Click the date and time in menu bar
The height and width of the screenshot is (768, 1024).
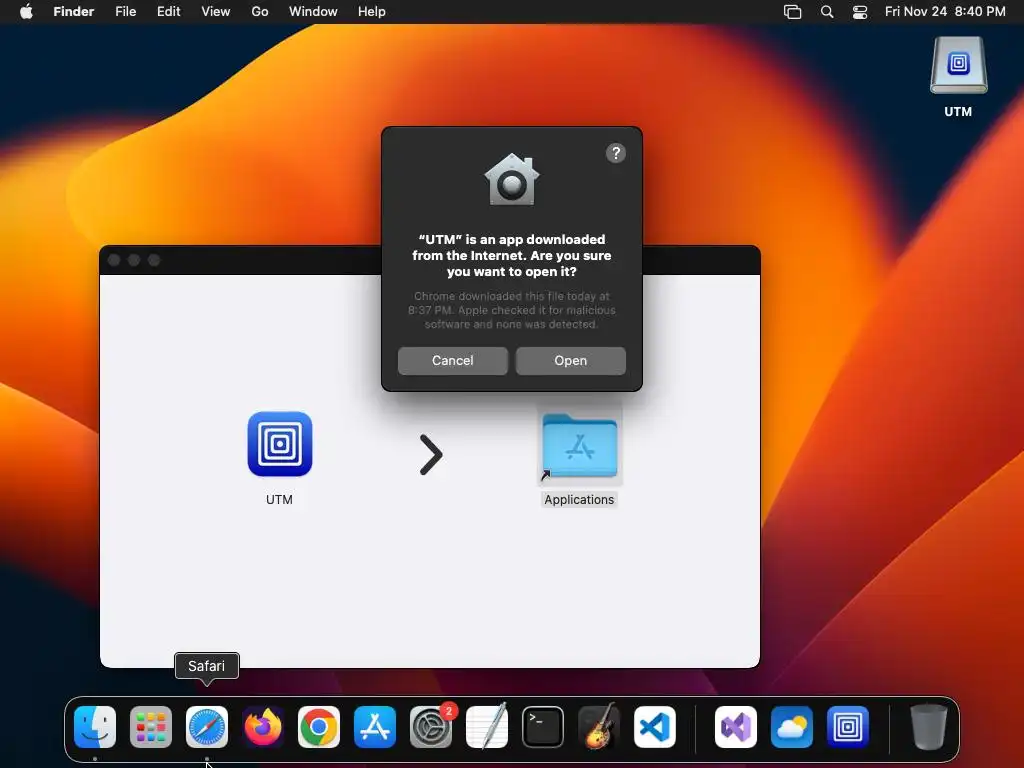coord(945,12)
